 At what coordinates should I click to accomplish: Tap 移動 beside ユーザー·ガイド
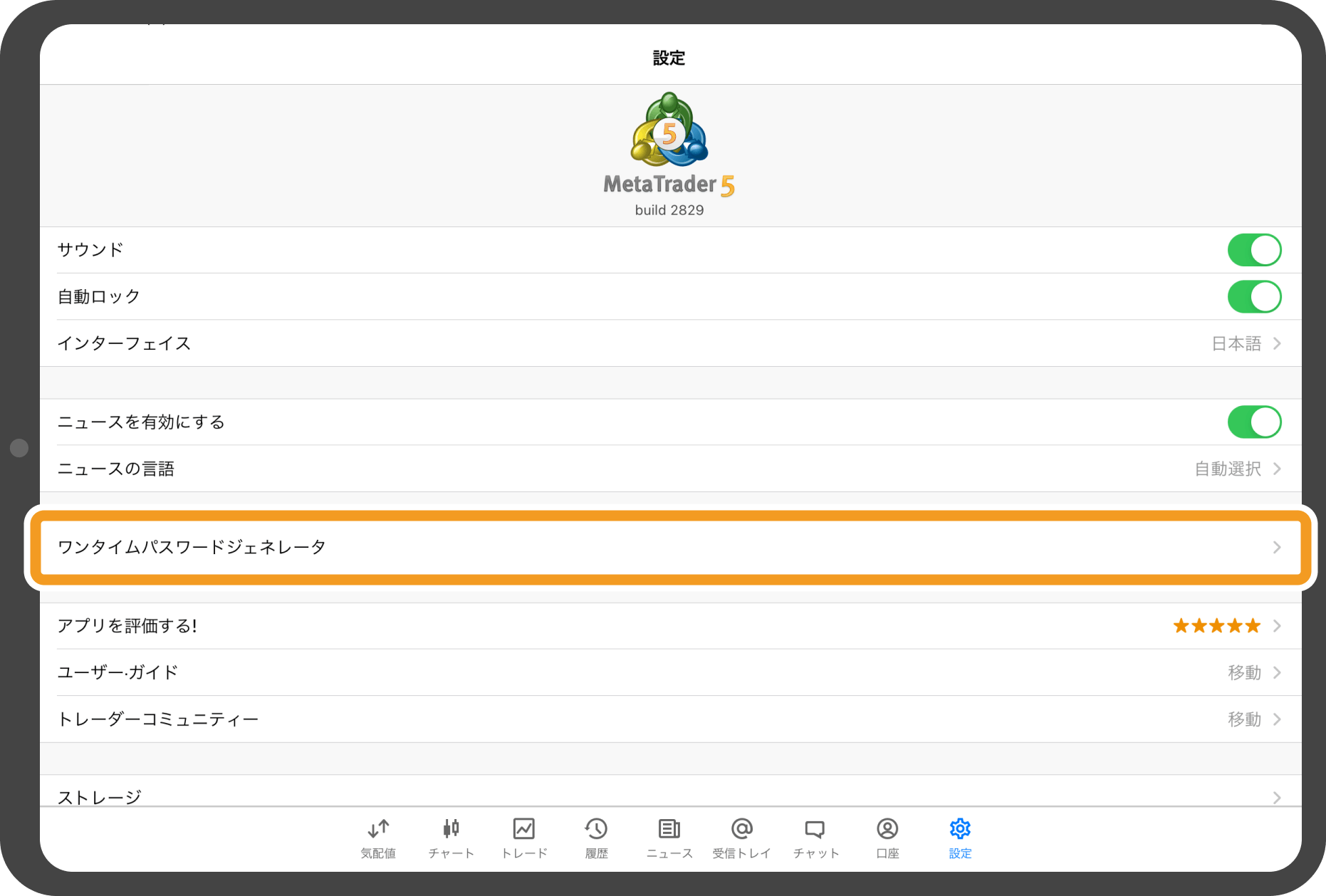1244,672
